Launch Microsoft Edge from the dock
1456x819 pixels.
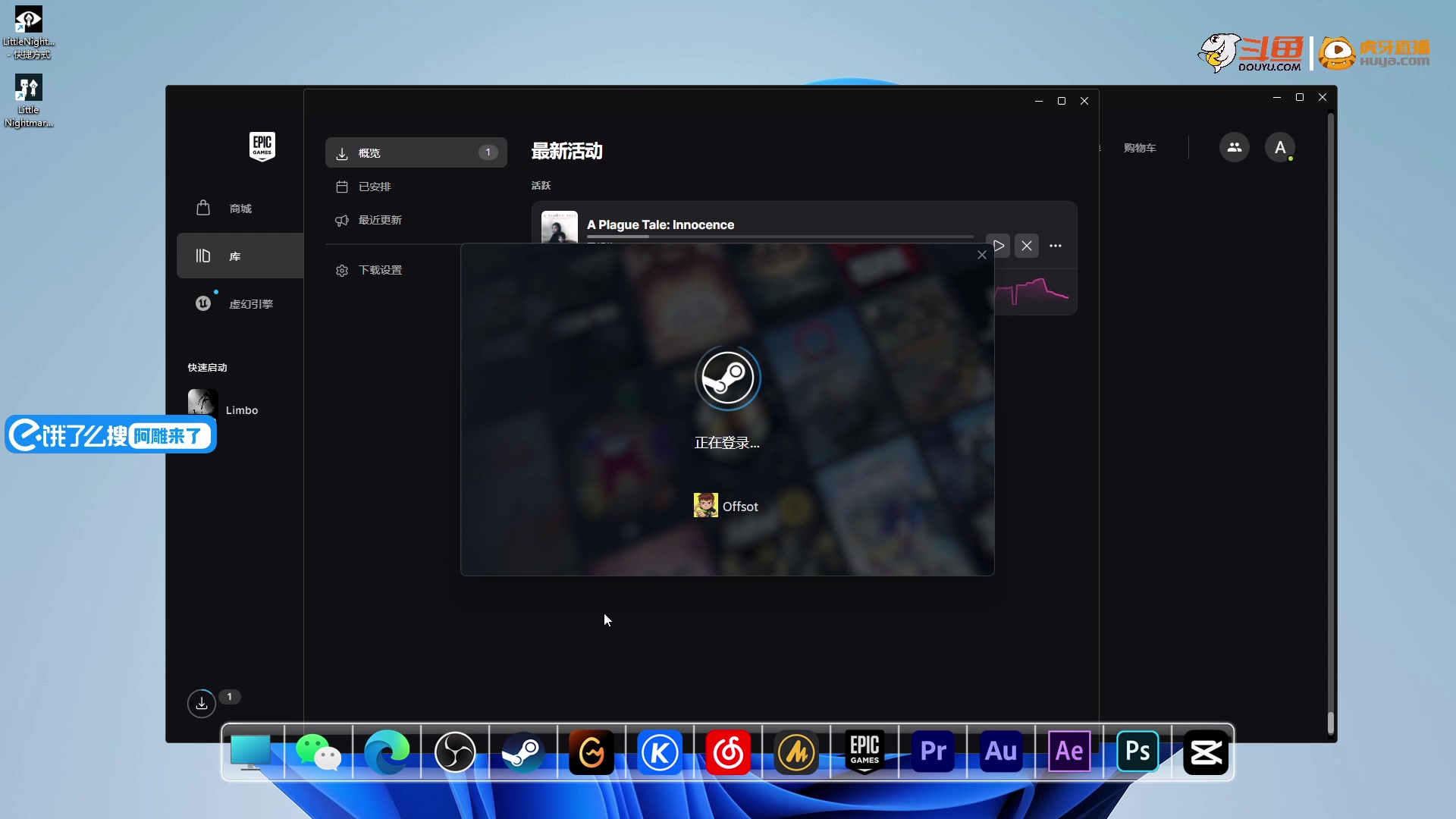[x=387, y=752]
